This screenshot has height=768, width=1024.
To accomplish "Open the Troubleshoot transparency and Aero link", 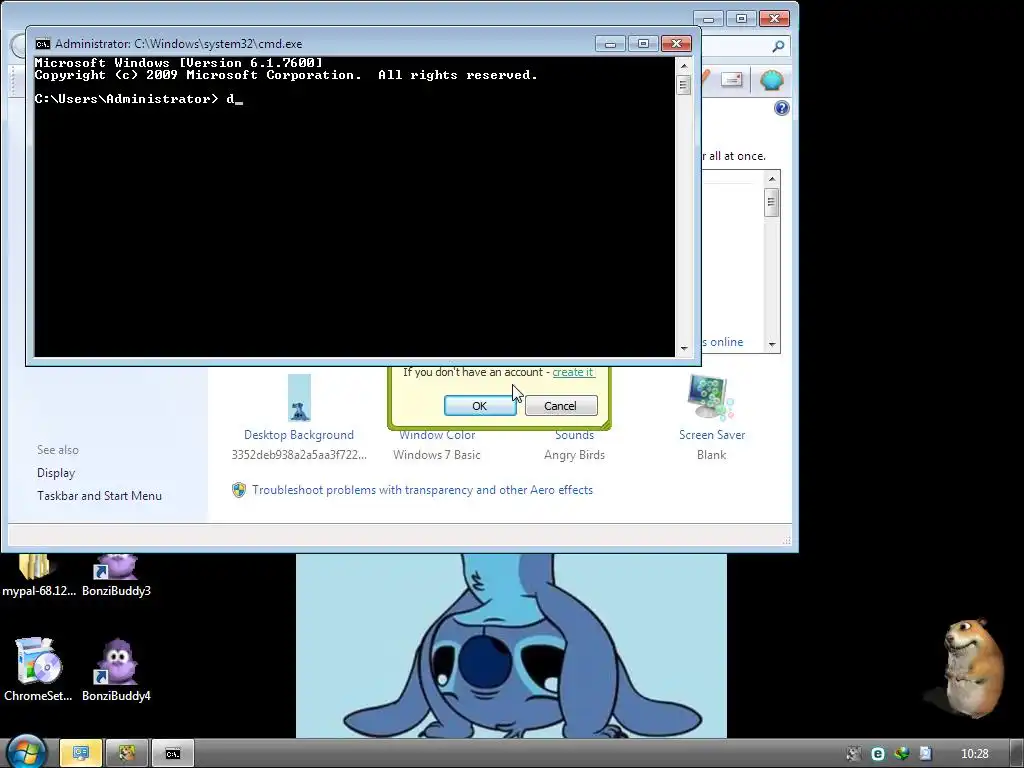I will pos(423,490).
